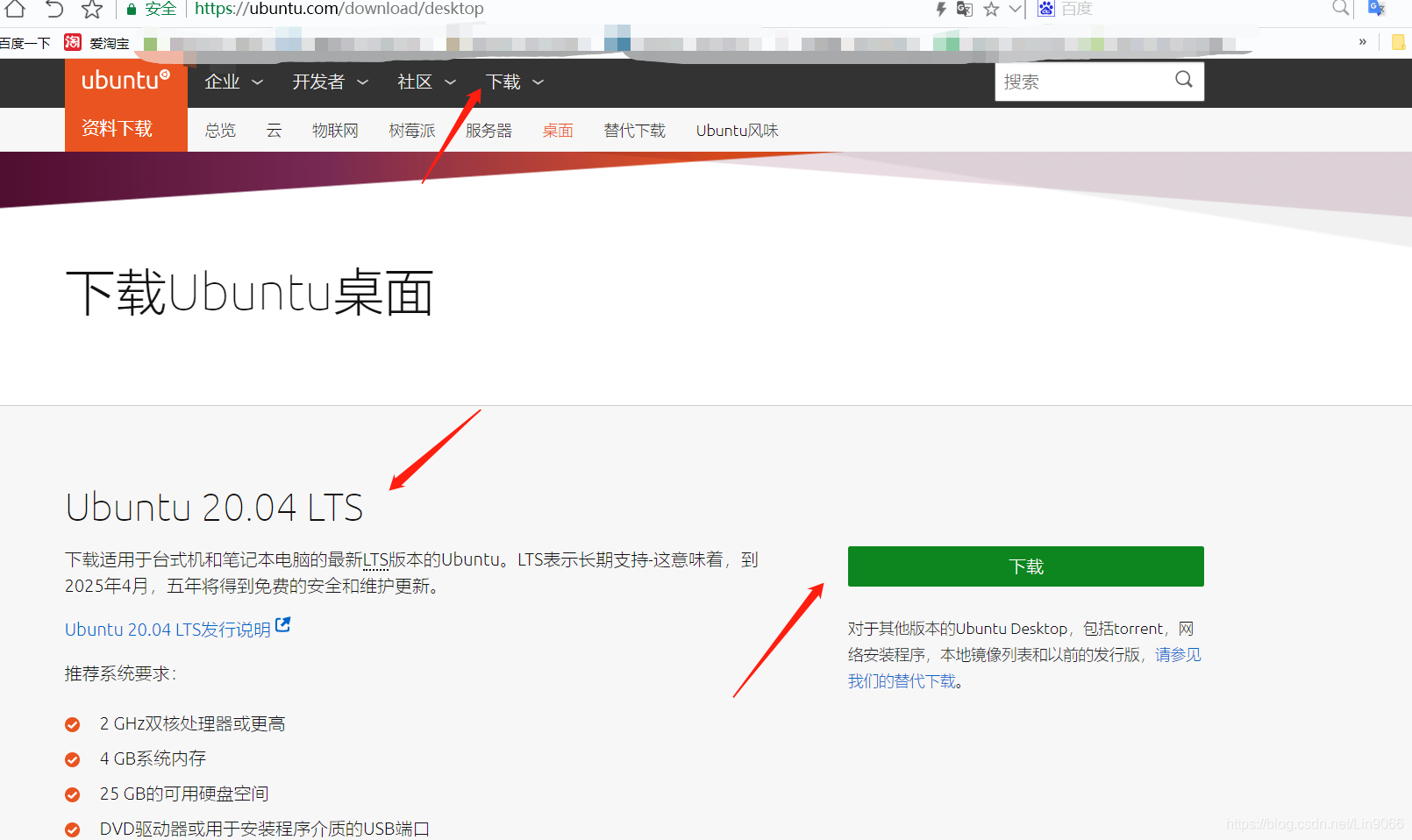Viewport: 1412px width, 840px height.
Task: Select the 资料下载 orange tab
Action: 126,129
